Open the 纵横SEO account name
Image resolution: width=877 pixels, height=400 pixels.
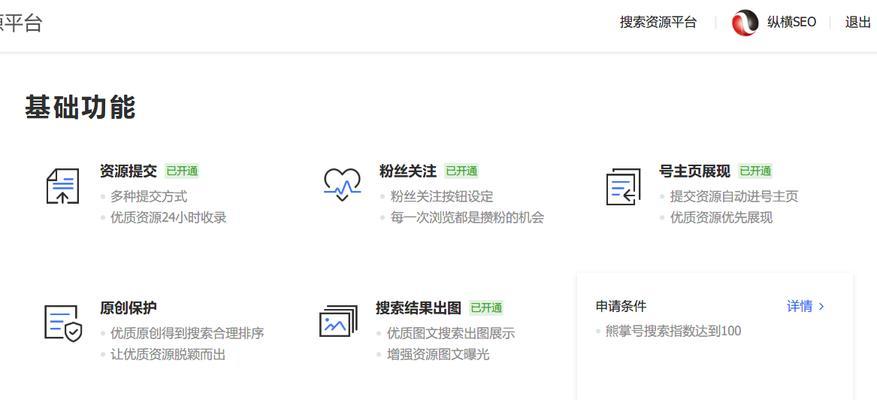[x=791, y=22]
